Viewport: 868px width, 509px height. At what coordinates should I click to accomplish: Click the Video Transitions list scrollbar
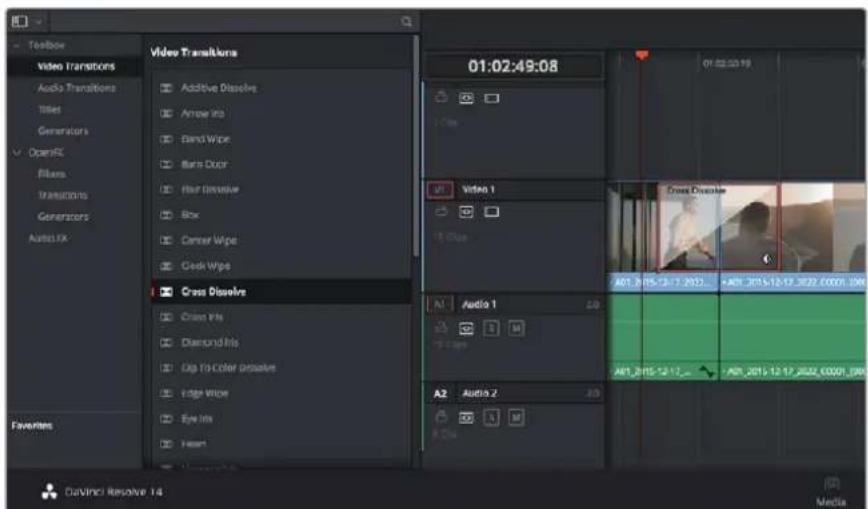[x=416, y=147]
